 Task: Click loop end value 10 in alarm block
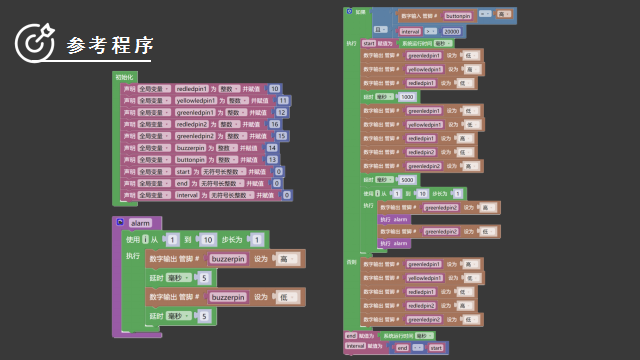(208, 240)
